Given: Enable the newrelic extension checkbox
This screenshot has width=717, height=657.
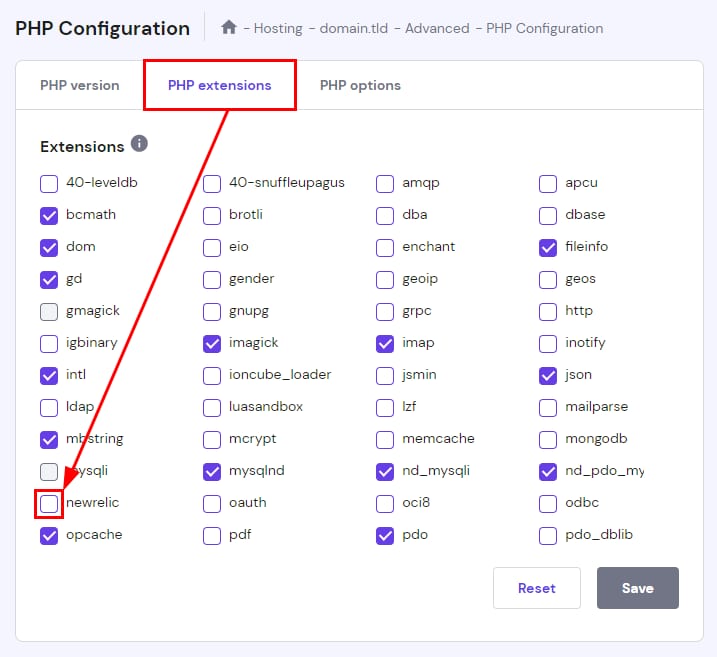Looking at the screenshot, I should 49,503.
